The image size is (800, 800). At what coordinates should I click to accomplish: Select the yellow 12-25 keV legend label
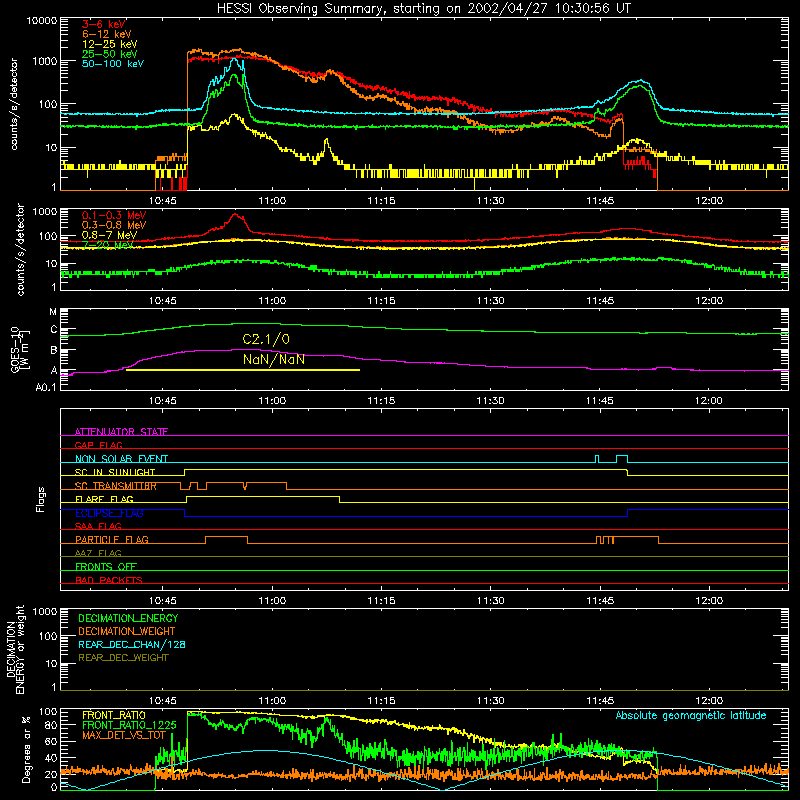click(110, 44)
